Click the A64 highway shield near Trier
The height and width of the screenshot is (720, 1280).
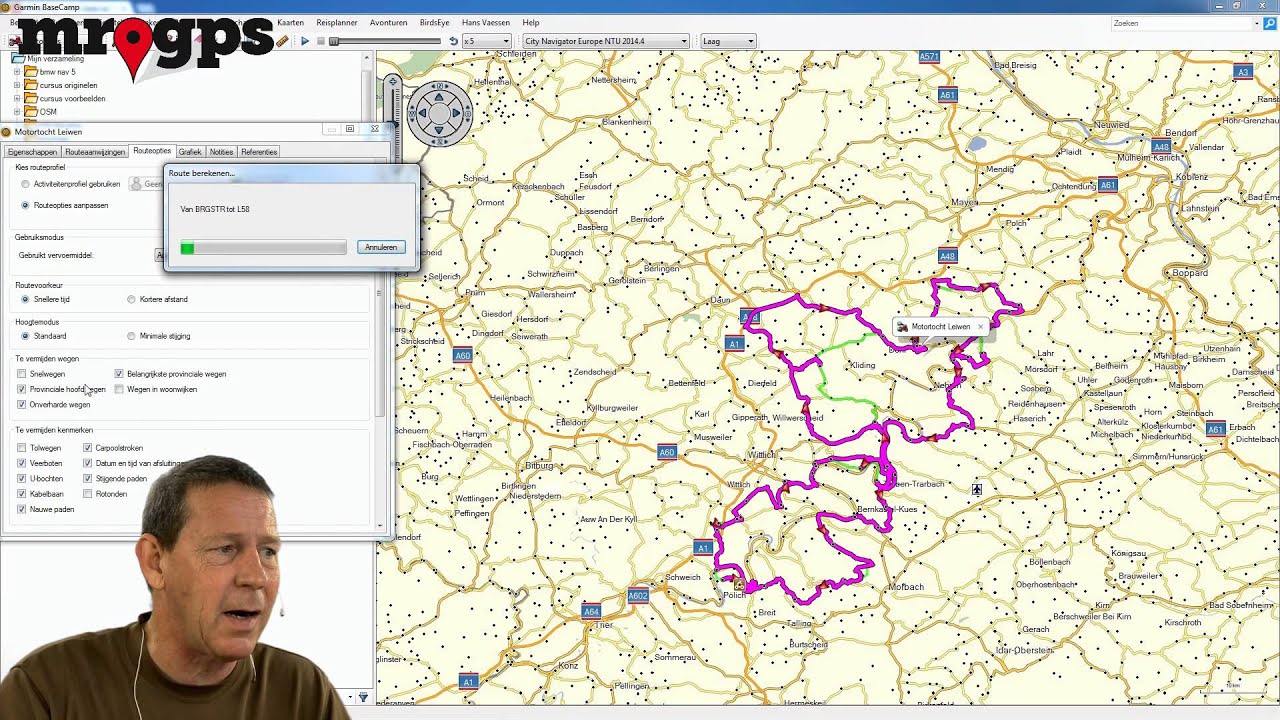click(591, 611)
